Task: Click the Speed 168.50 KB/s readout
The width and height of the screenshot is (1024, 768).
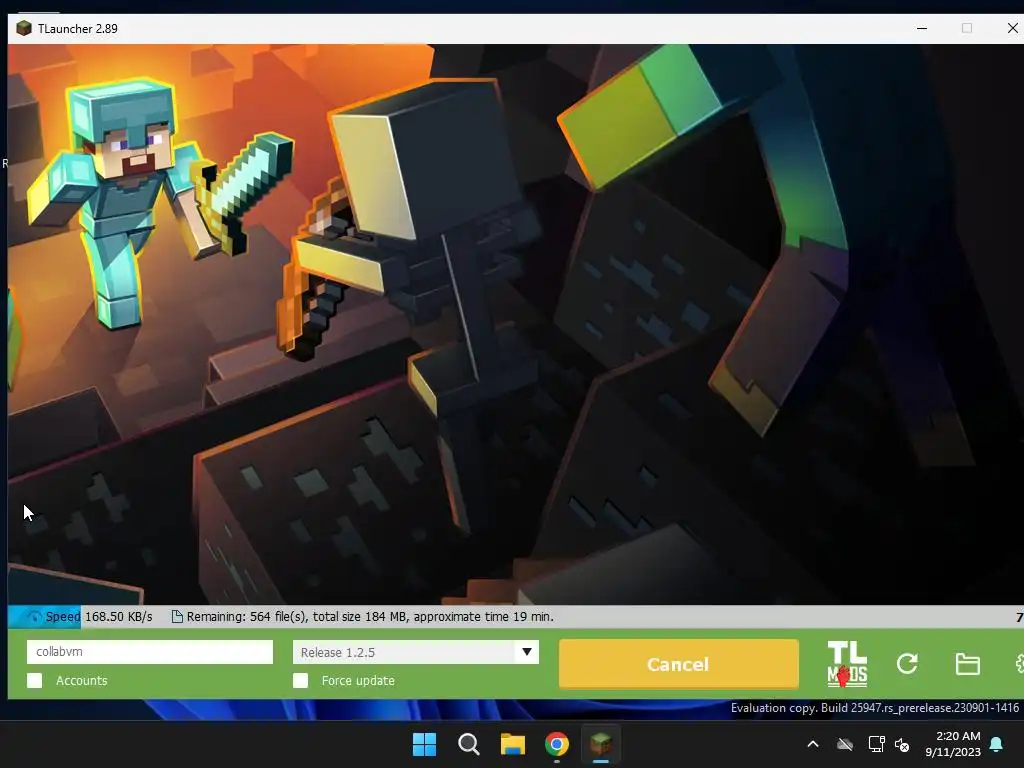Action: (99, 616)
